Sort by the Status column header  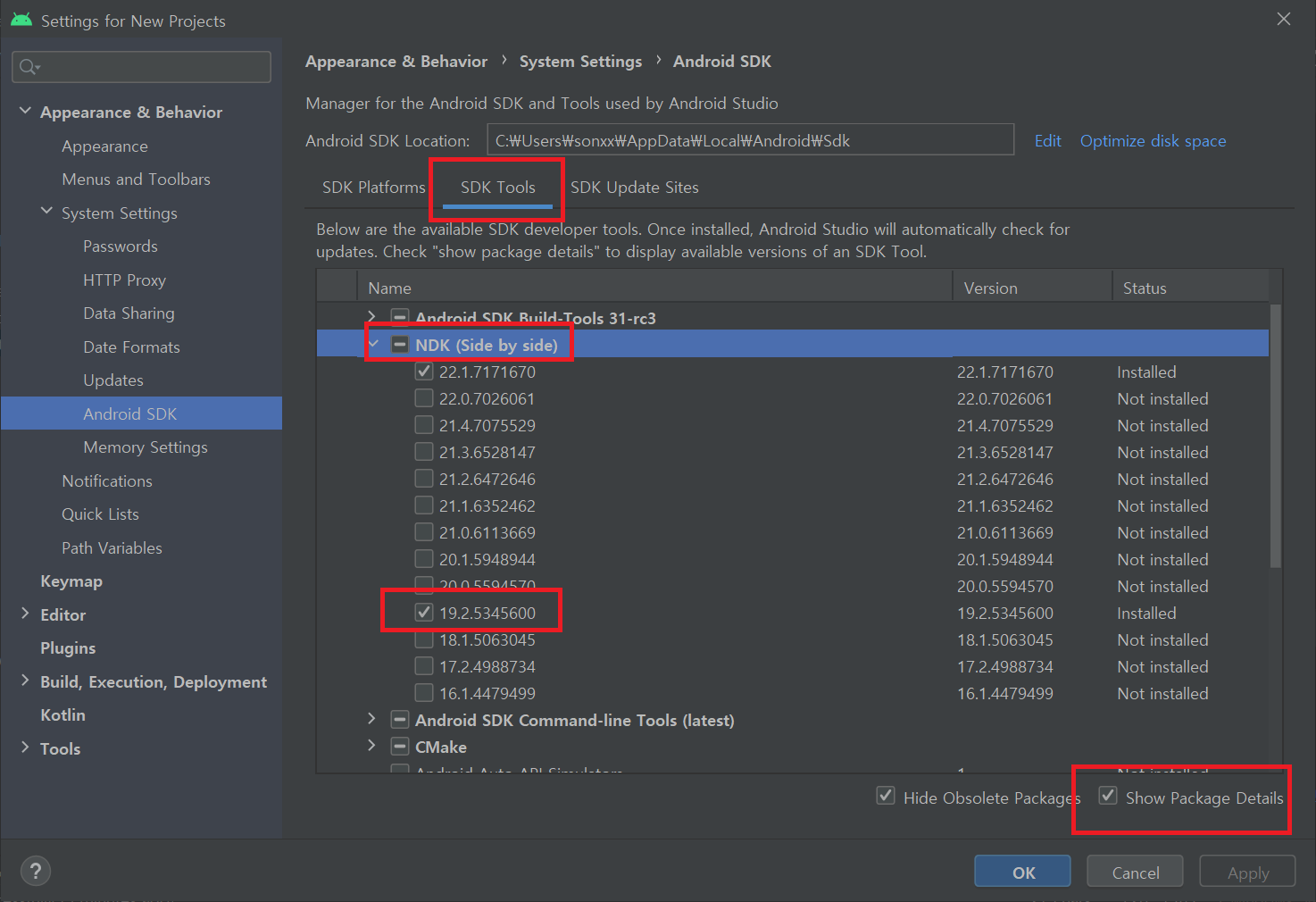tap(1190, 288)
